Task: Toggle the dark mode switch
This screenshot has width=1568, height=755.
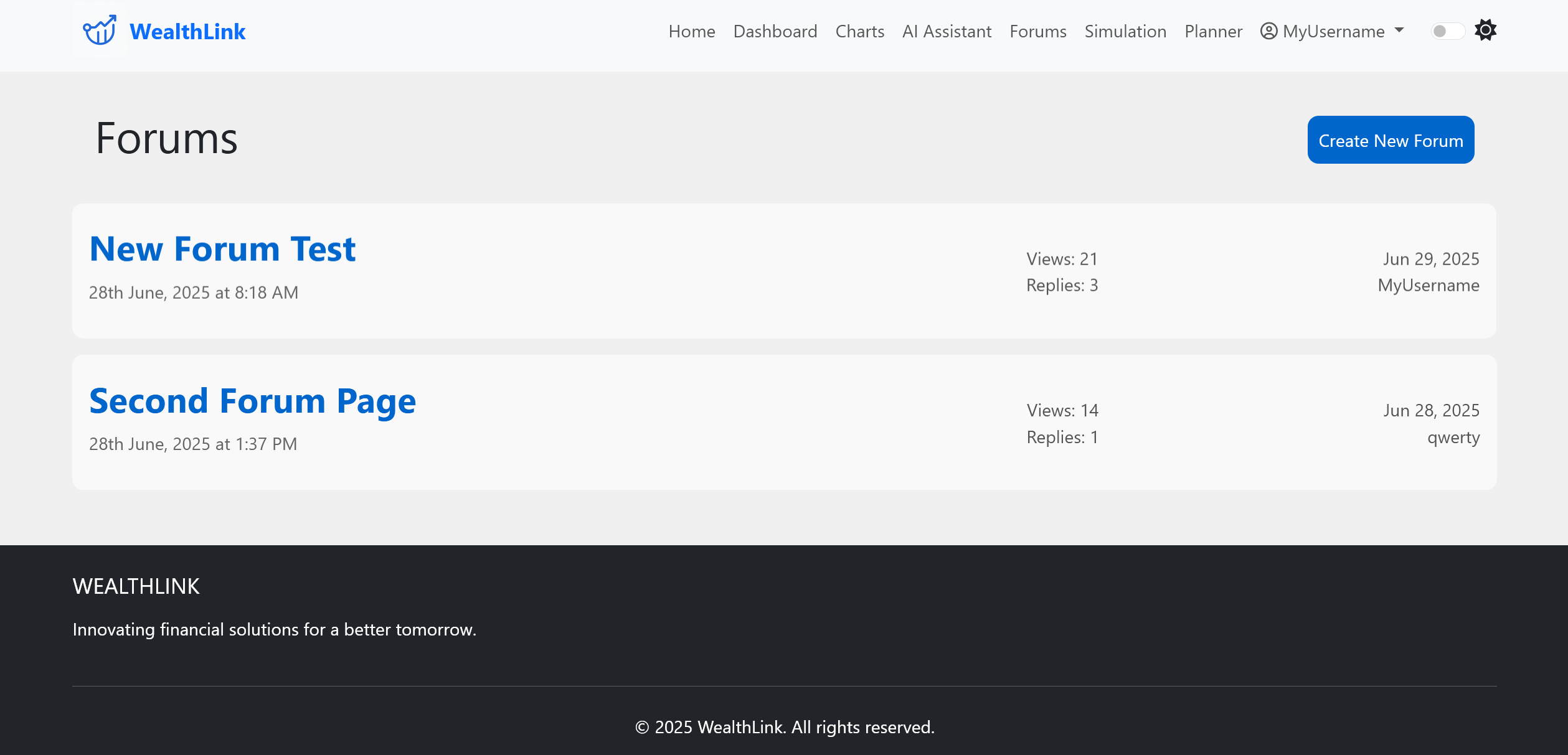Action: (x=1447, y=31)
